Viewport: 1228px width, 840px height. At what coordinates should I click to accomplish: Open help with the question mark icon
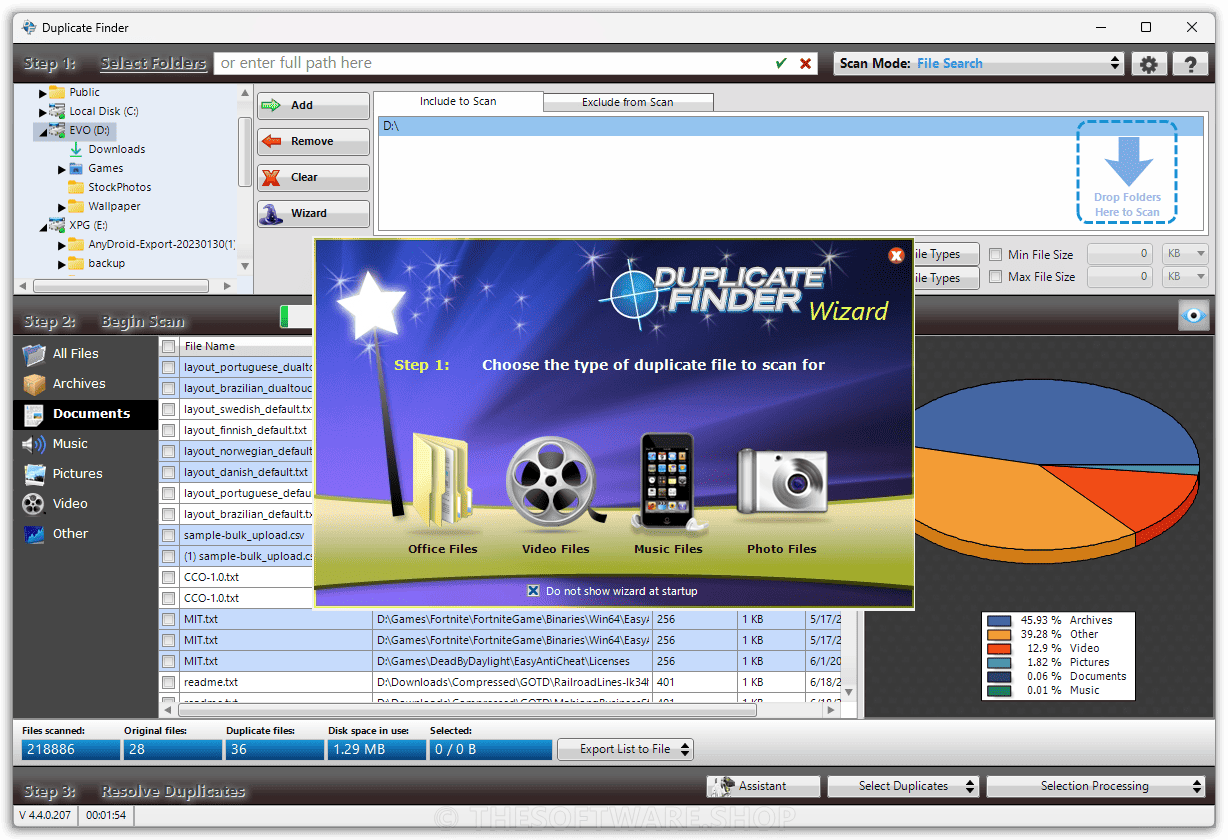coord(1190,64)
